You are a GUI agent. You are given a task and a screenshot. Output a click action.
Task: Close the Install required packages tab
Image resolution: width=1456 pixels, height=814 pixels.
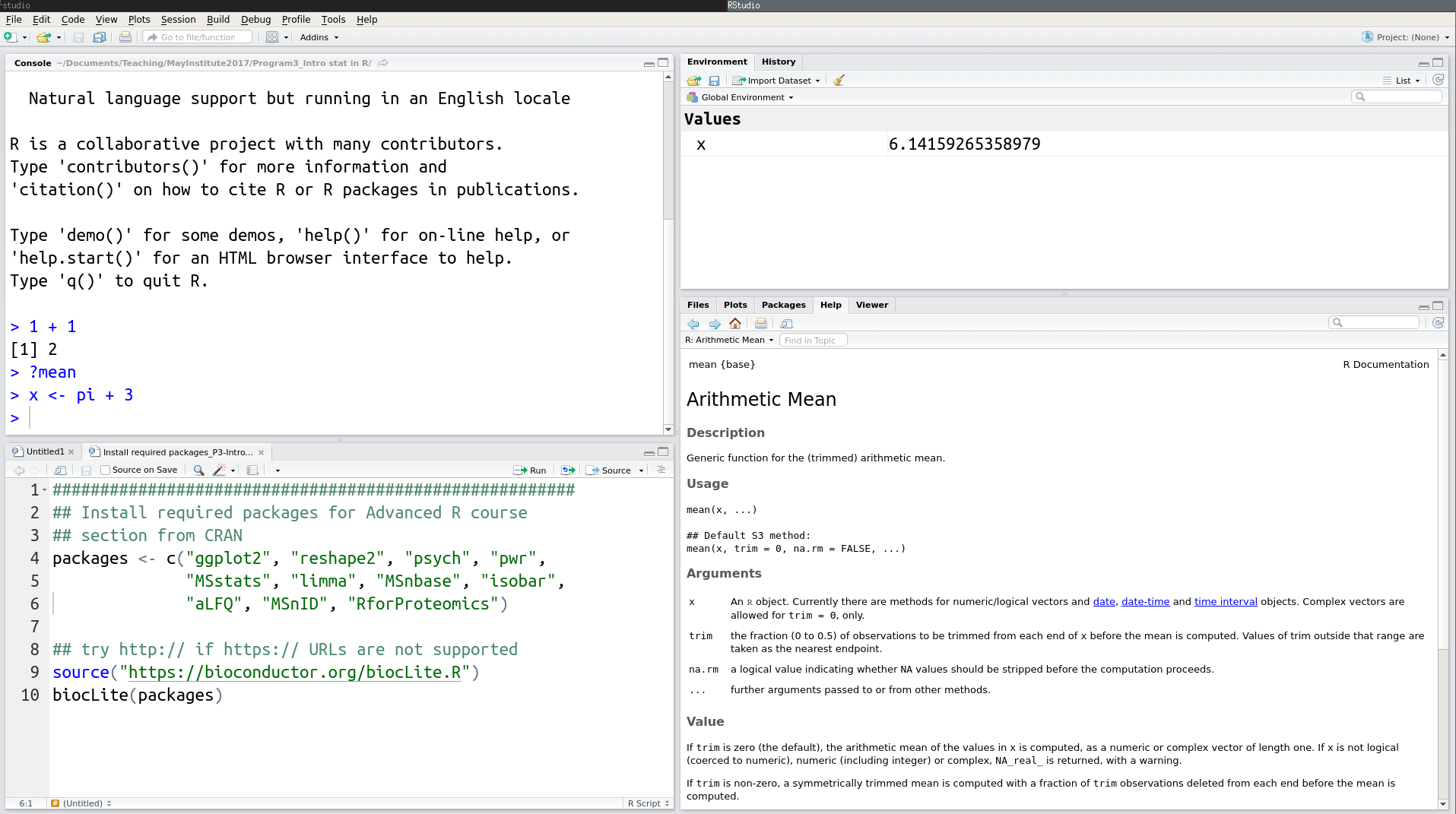262,452
